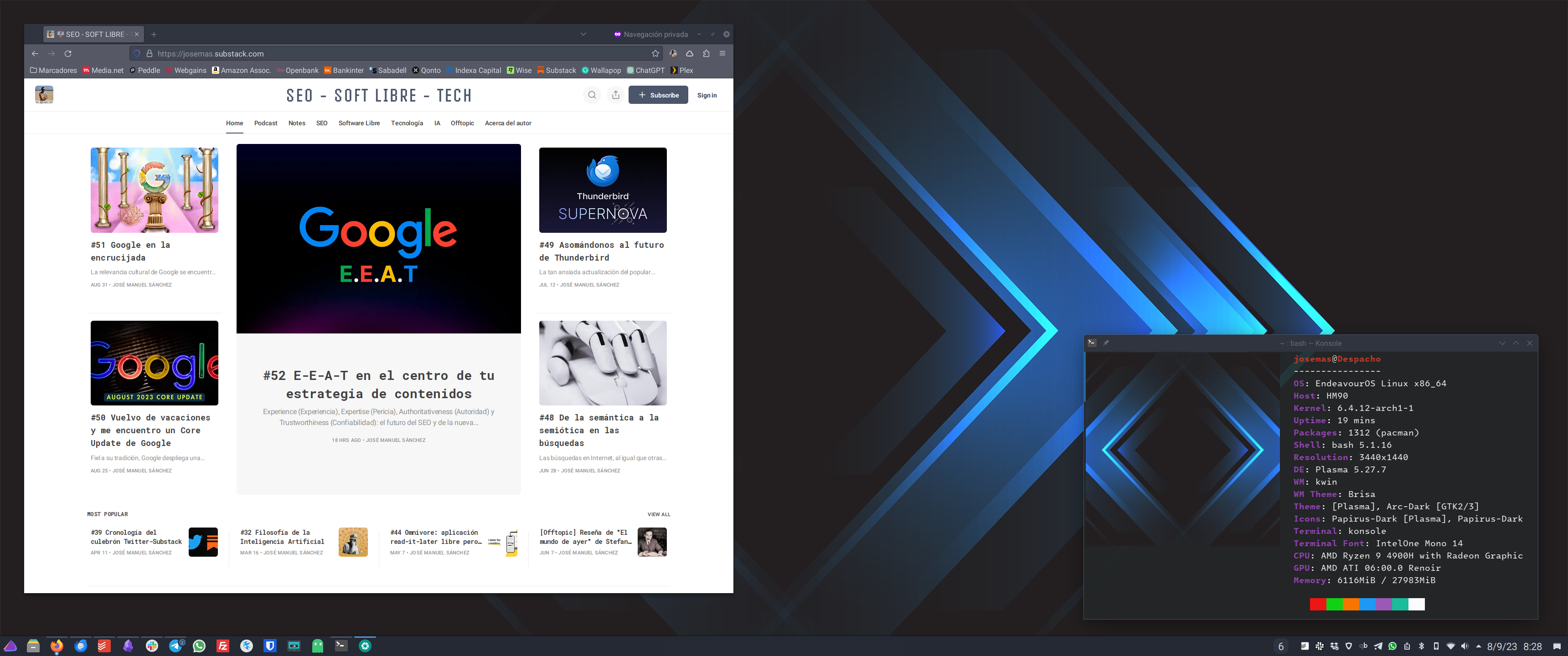Open Bitwarden from the taskbar

270,646
